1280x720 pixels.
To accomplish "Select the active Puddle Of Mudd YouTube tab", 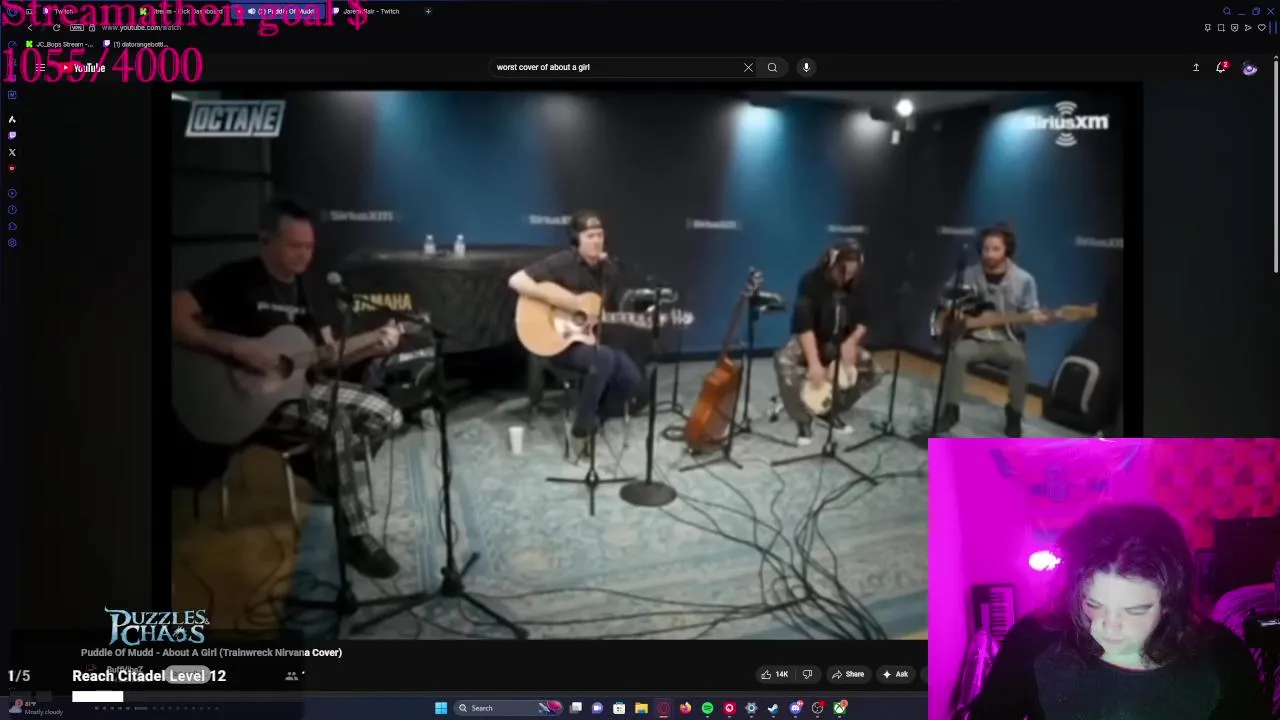I will click(x=278, y=11).
